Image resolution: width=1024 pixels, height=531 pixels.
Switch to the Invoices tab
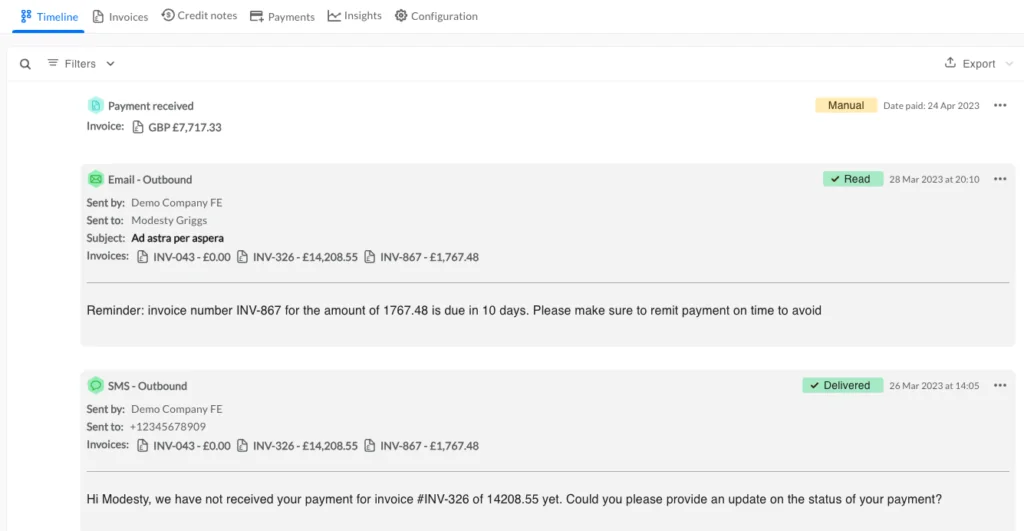tap(120, 16)
